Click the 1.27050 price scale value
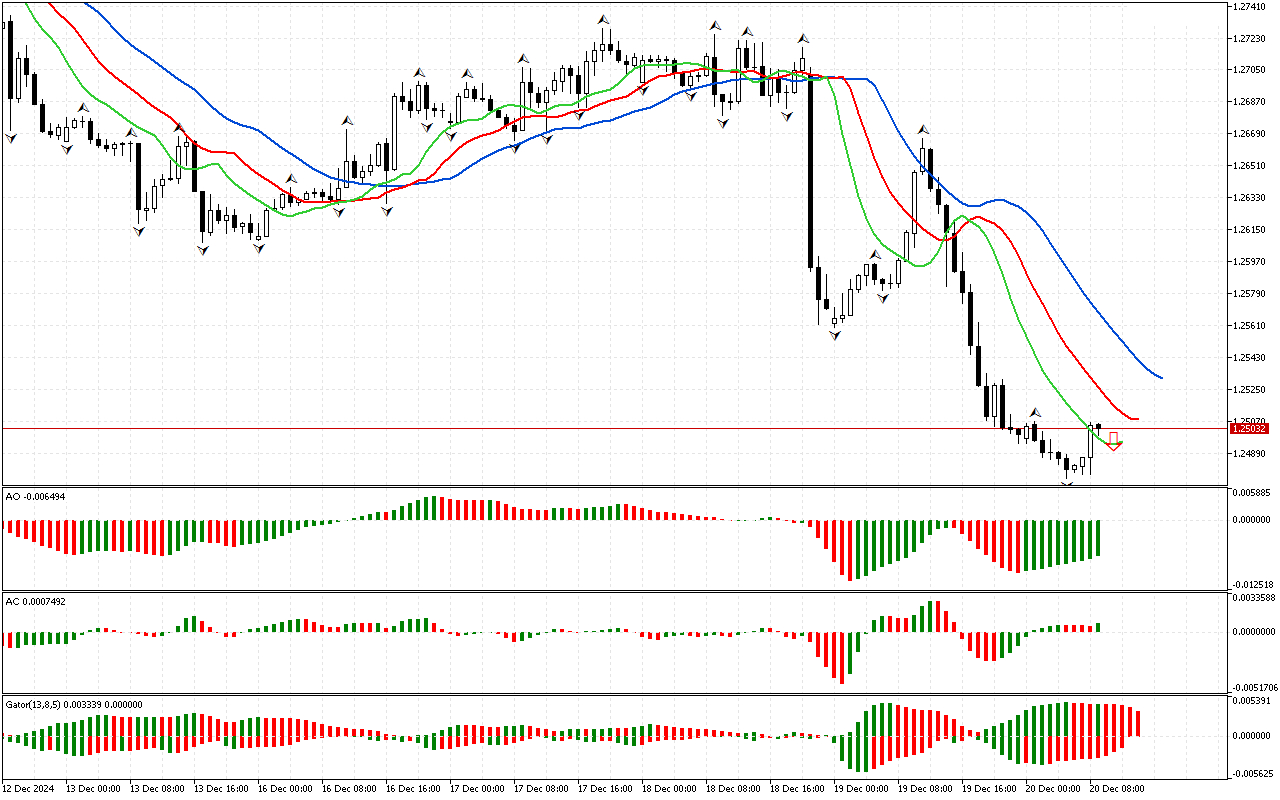The image size is (1280, 800). click(1250, 70)
